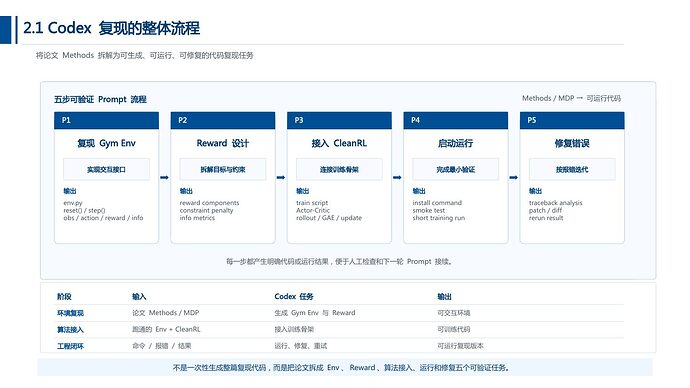690x388 pixels.
Task: Click the '生成 Gym Env 与 Reward' cell
Action: point(315,313)
